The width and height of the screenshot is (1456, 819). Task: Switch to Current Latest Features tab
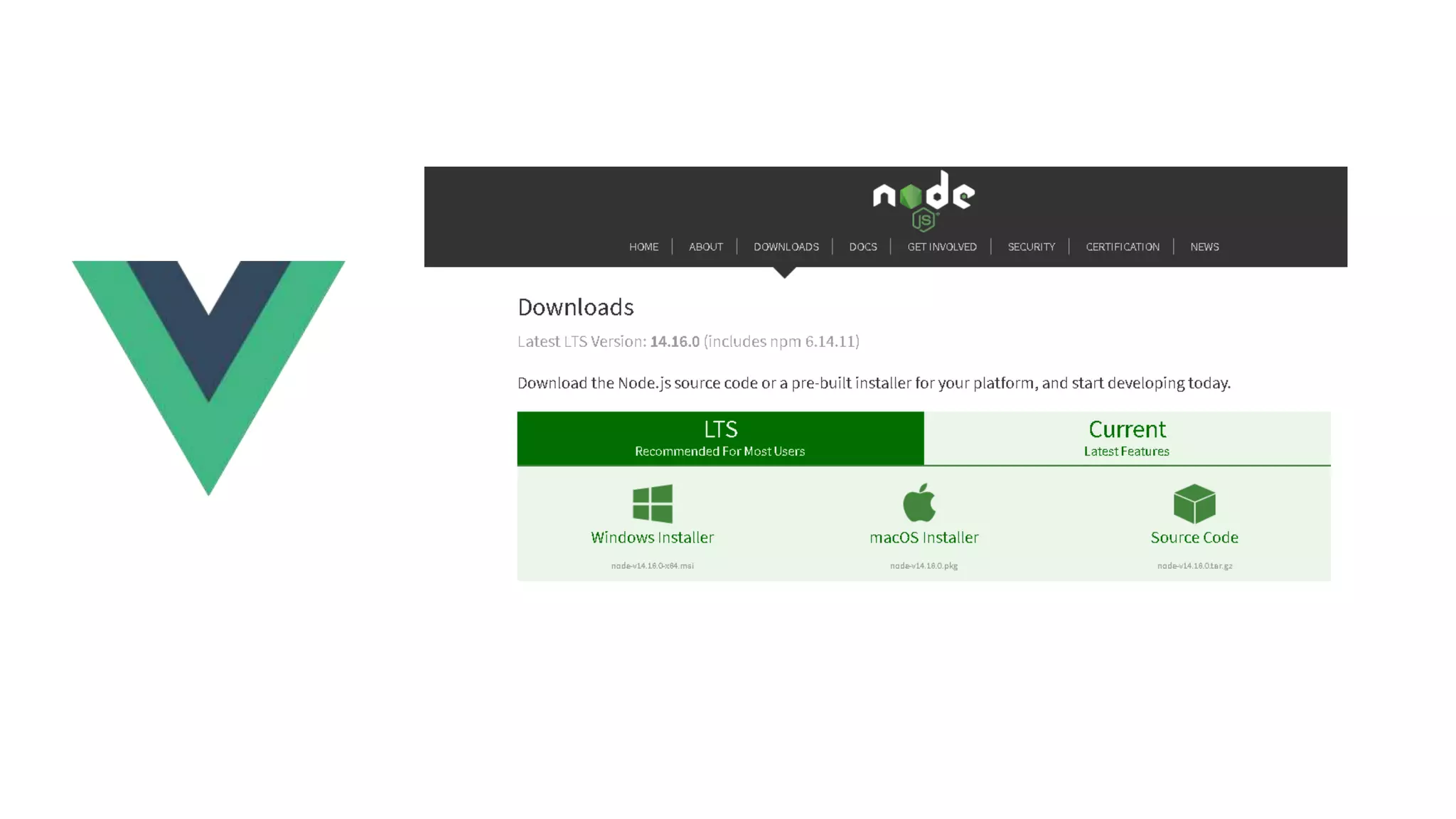pos(1127,438)
